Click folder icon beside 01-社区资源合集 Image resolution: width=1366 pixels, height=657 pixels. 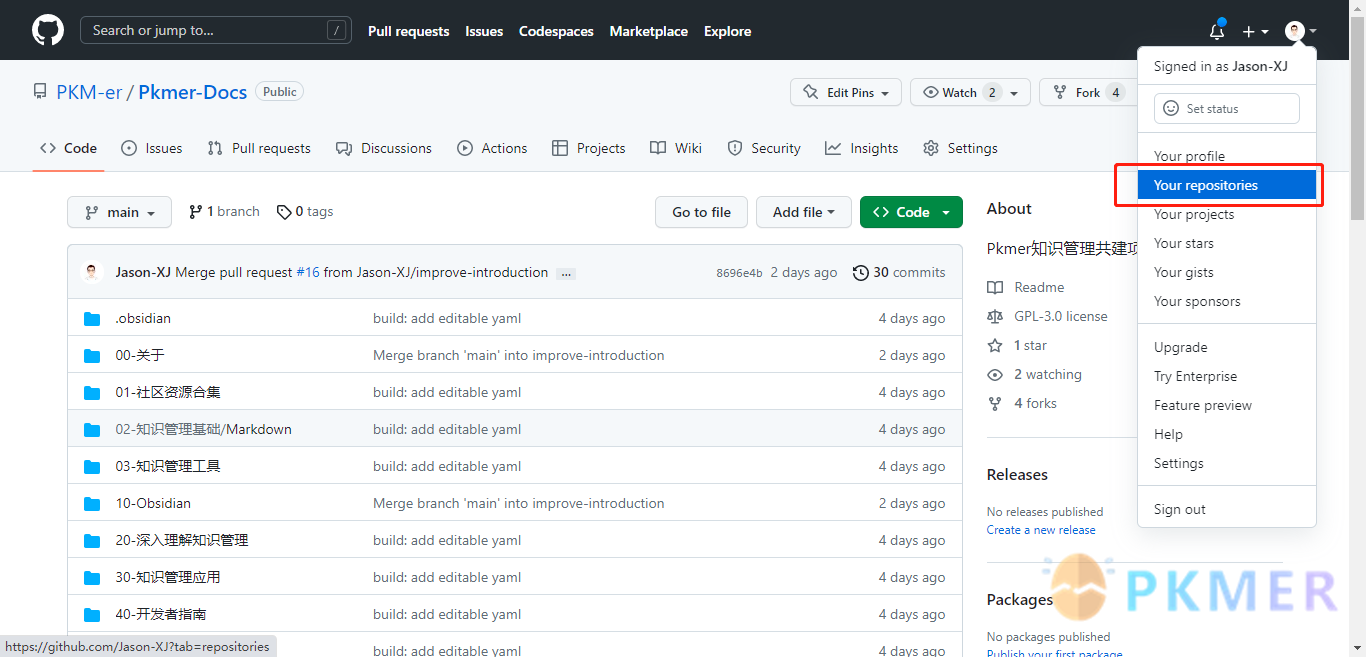92,392
